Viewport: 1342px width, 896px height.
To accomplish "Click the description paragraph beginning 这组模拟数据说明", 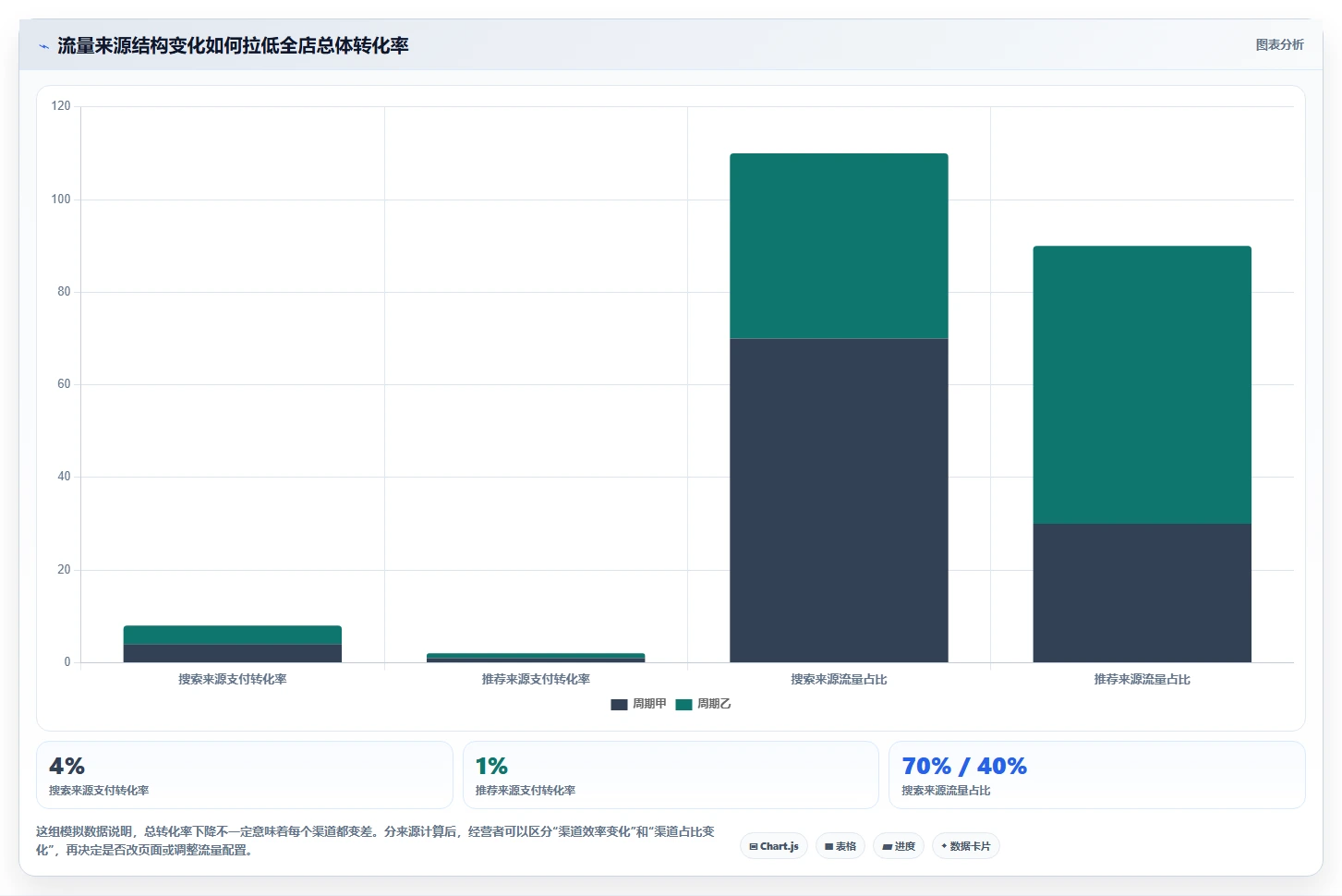I will point(375,841).
